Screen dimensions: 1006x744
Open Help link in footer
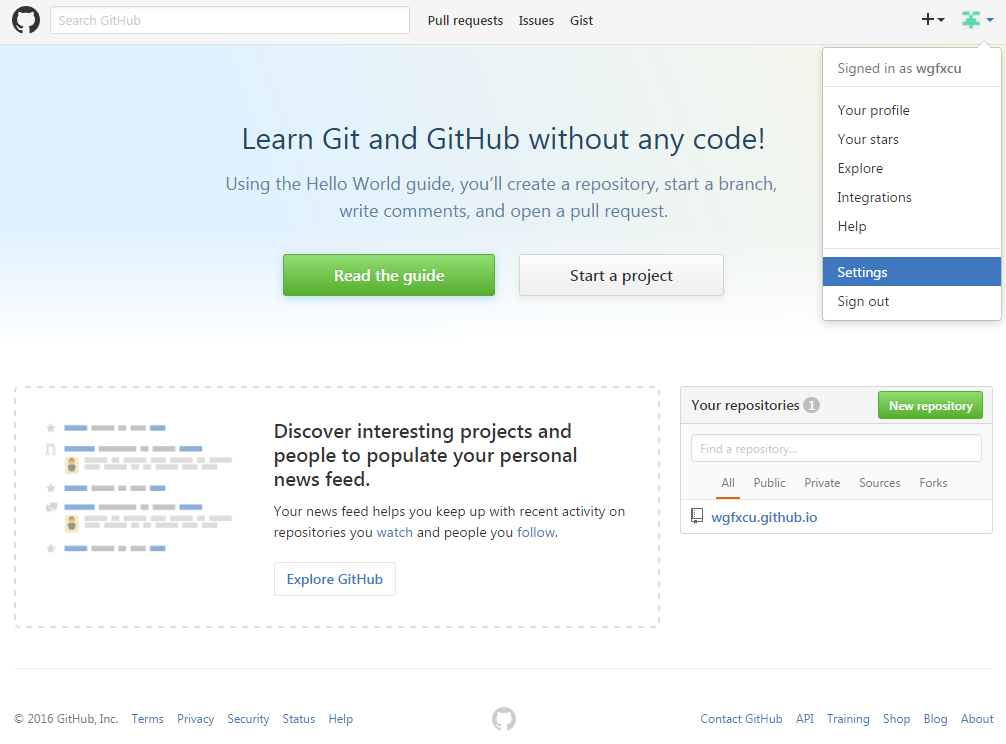[x=341, y=719]
